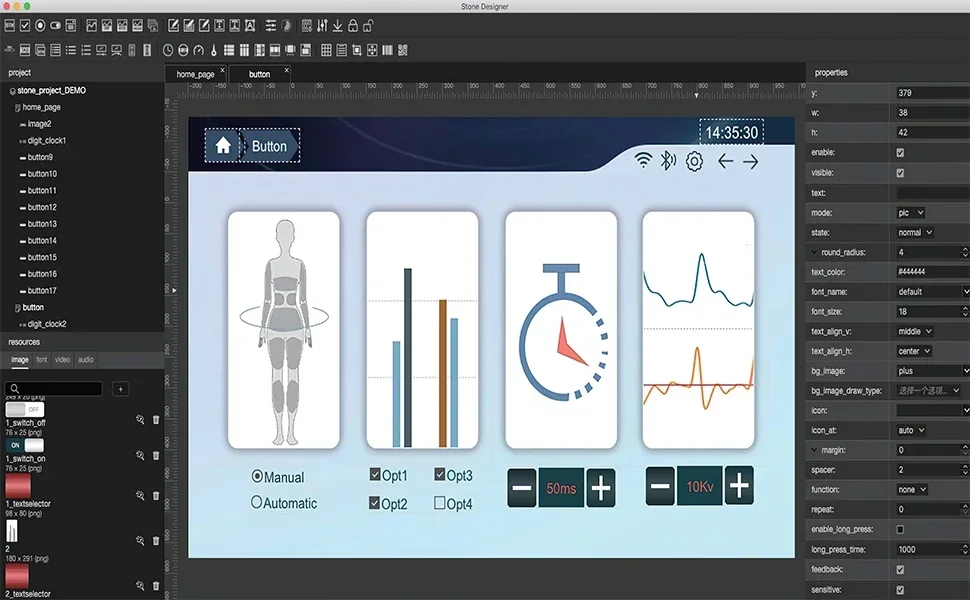The height and width of the screenshot is (600, 970).
Task: Open the image resources tab
Action: coord(20,359)
